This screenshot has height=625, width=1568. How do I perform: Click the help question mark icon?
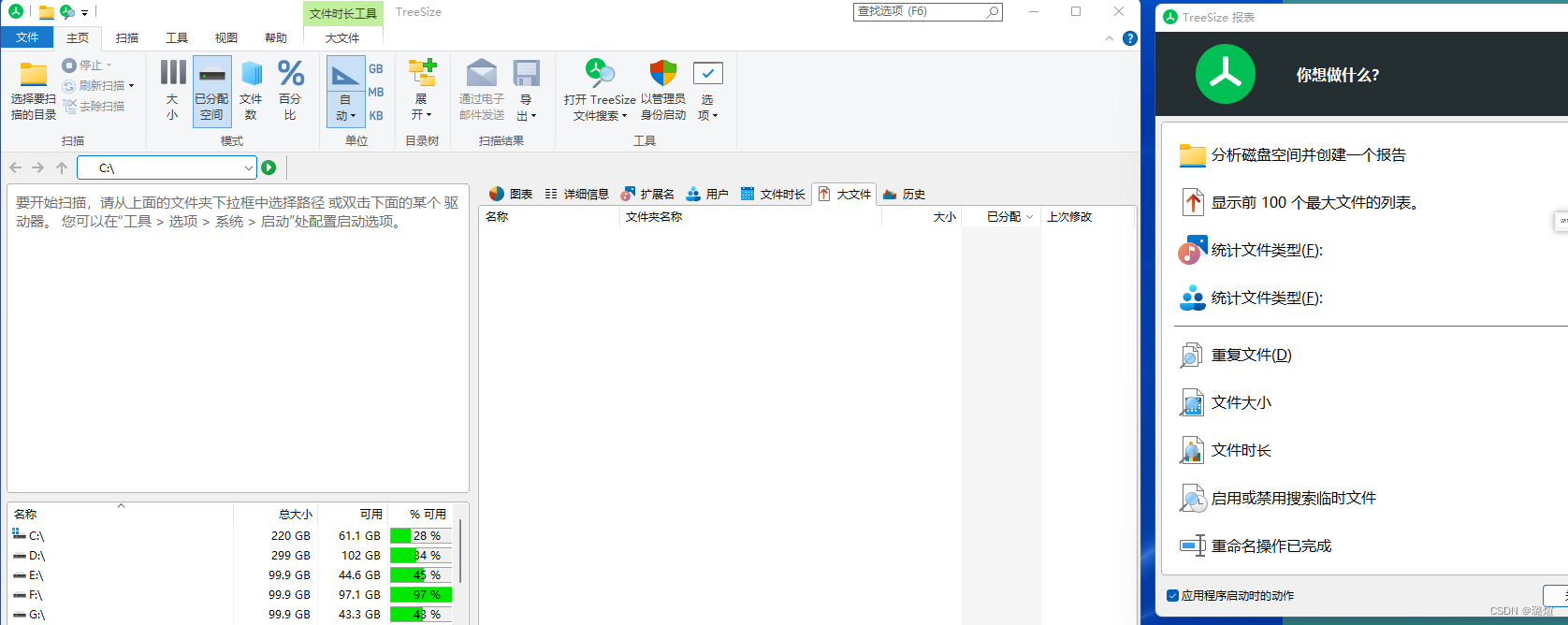pyautogui.click(x=1130, y=38)
